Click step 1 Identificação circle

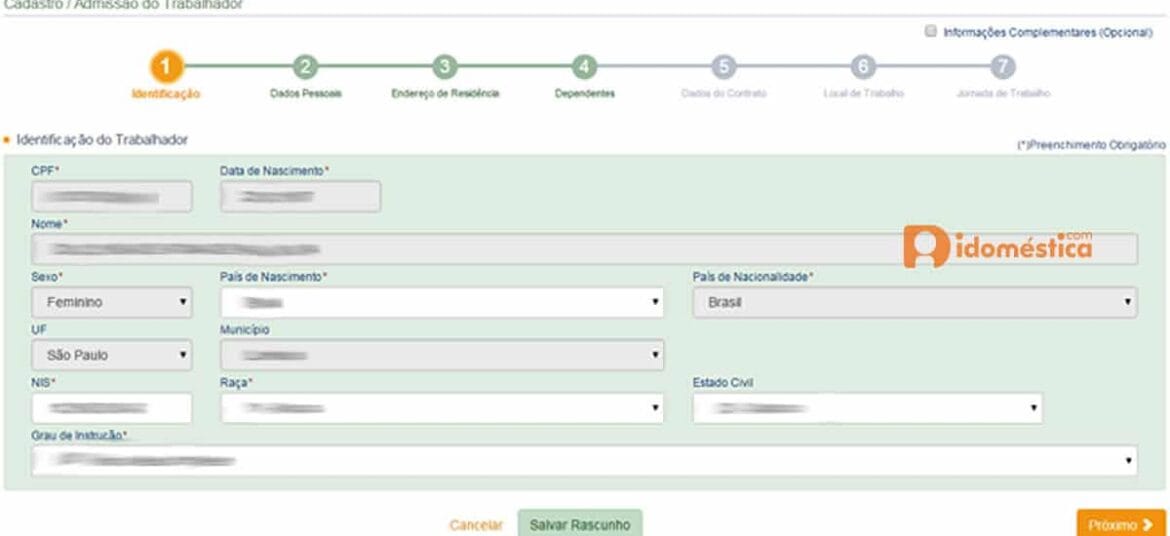(x=166, y=67)
